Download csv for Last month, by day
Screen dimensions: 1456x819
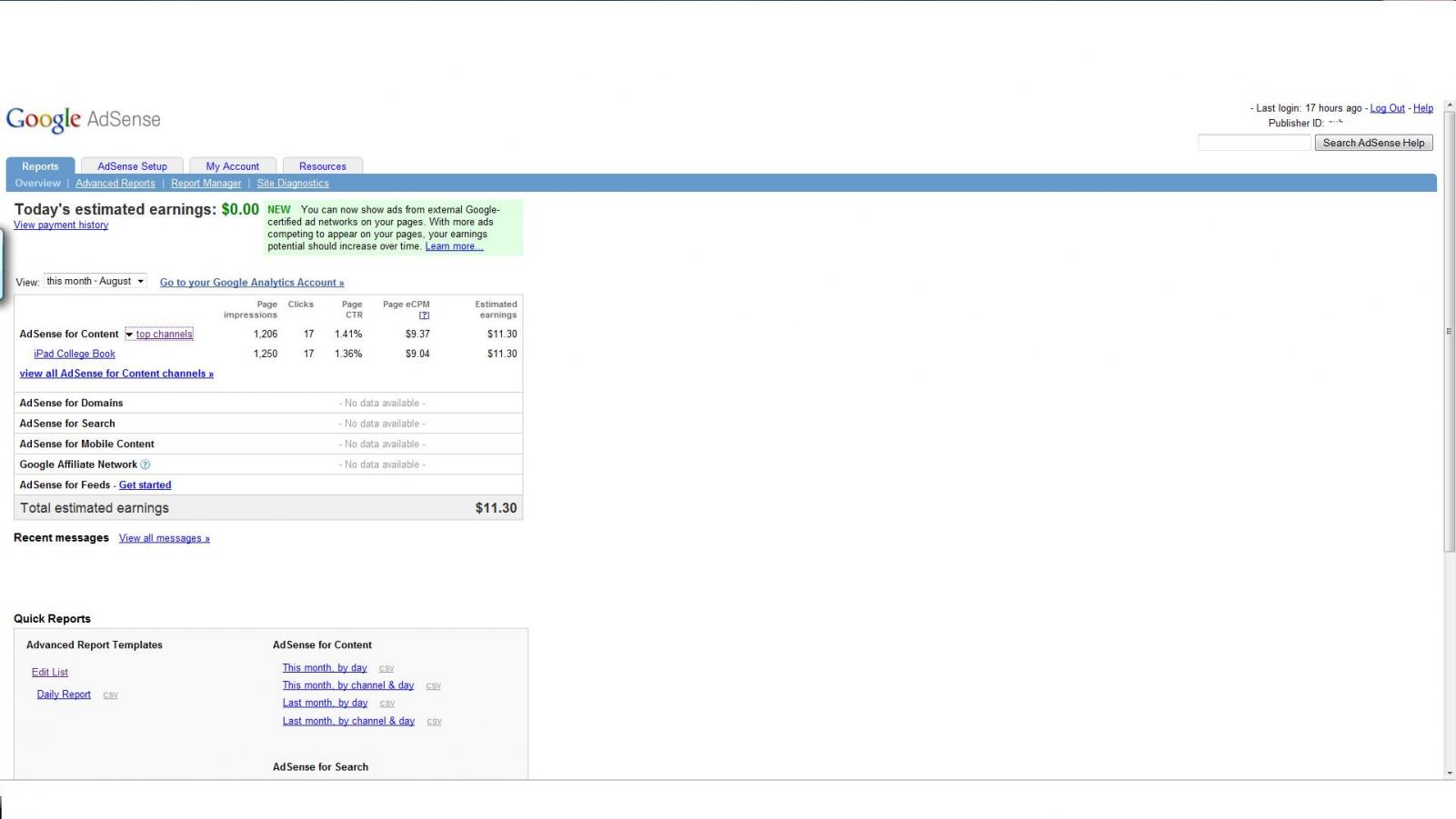[x=387, y=704]
